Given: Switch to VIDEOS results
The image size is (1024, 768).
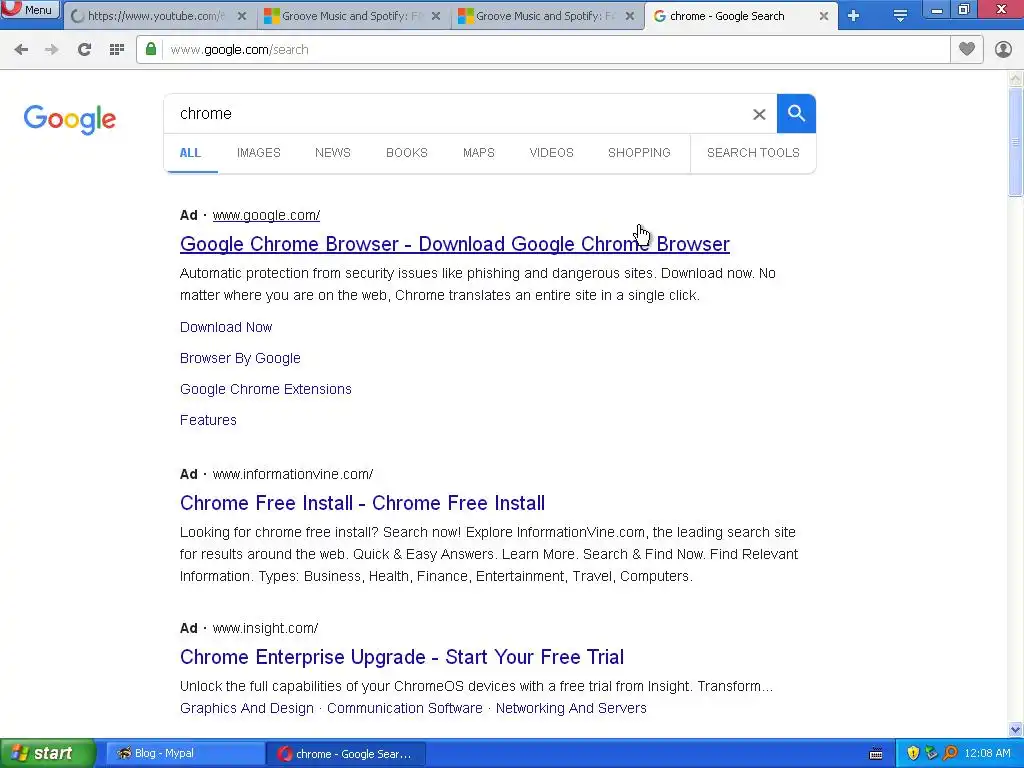Looking at the screenshot, I should 551,153.
